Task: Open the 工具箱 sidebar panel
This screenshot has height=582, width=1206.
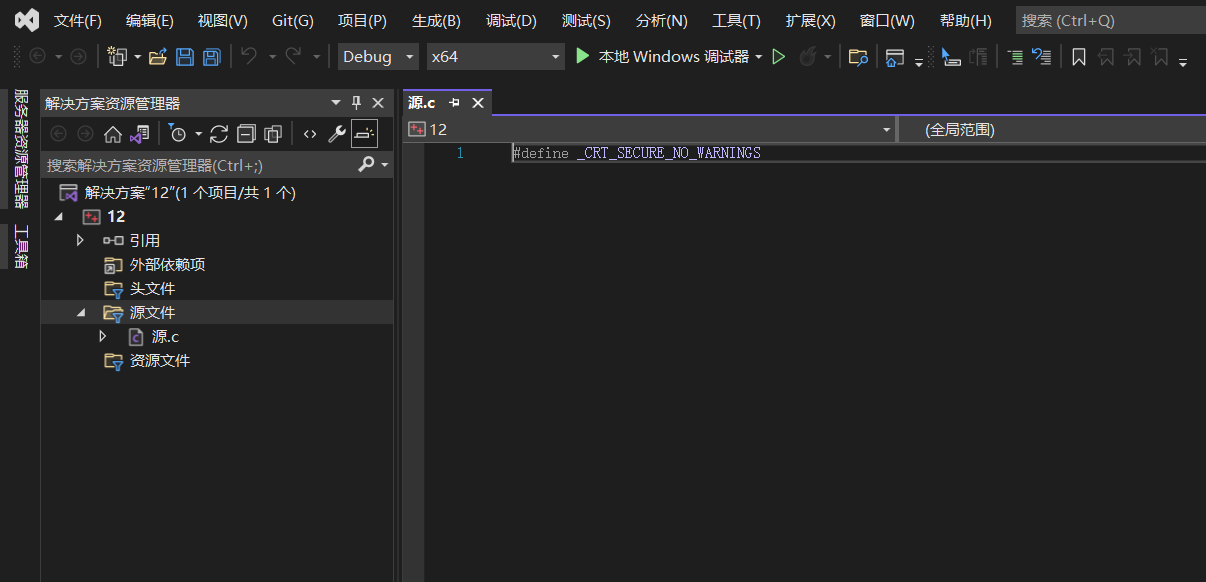Action: (x=20, y=244)
